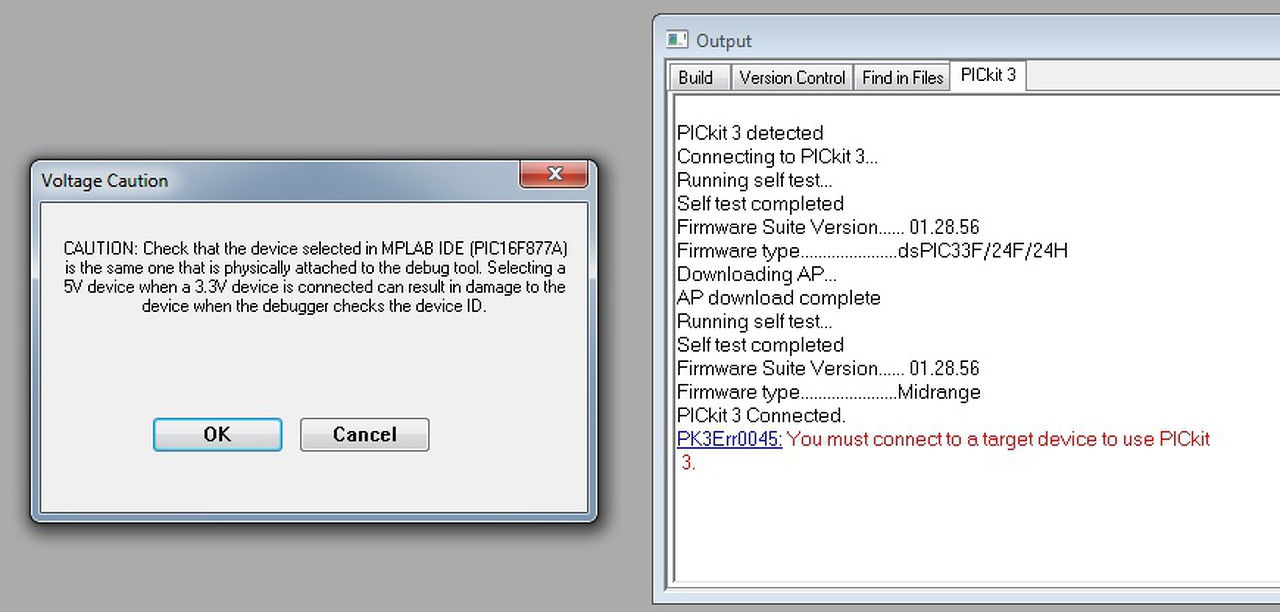This screenshot has width=1280, height=612.
Task: Click the Midrange firmware type line
Action: (828, 392)
